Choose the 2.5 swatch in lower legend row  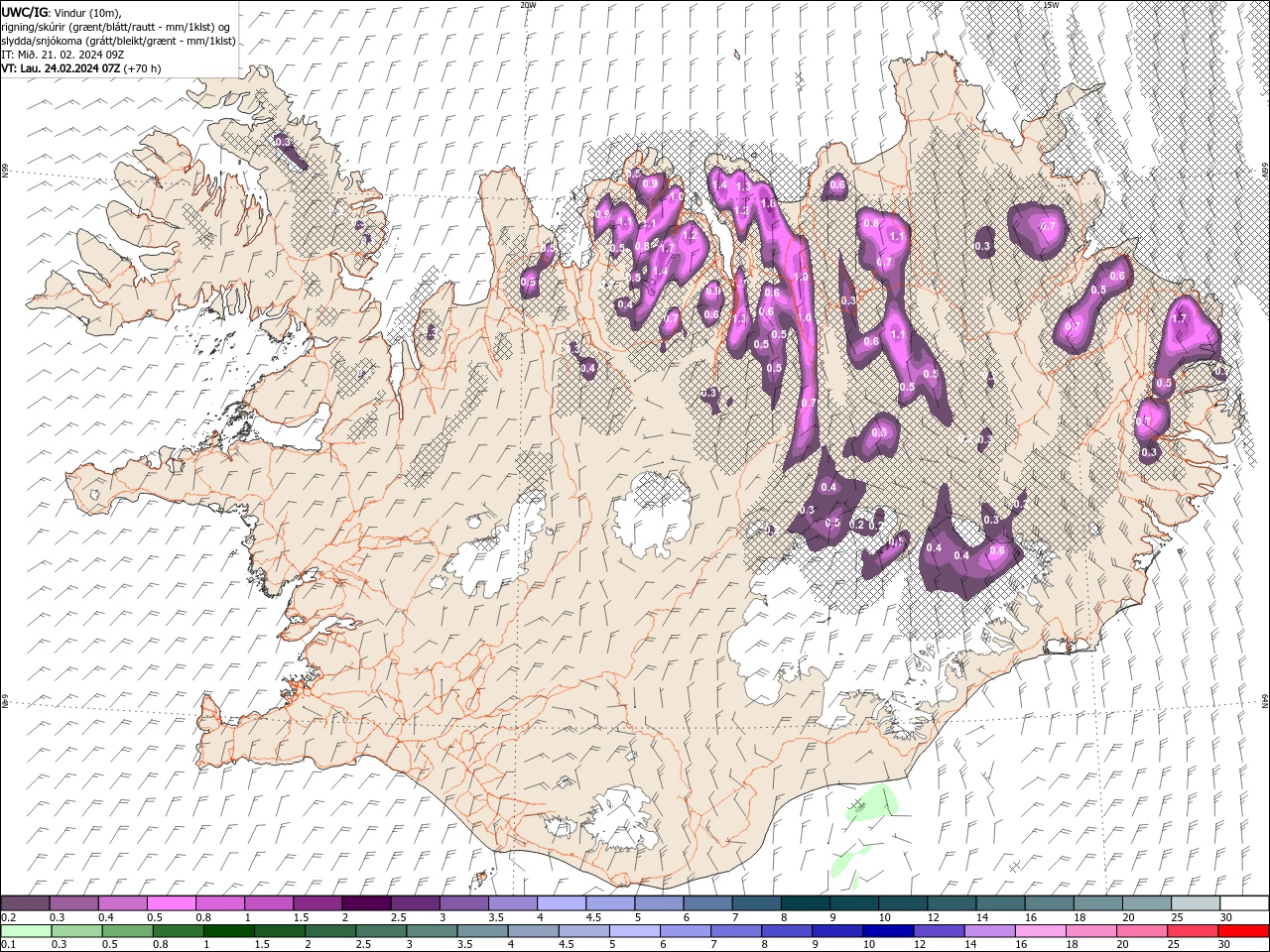click(381, 931)
